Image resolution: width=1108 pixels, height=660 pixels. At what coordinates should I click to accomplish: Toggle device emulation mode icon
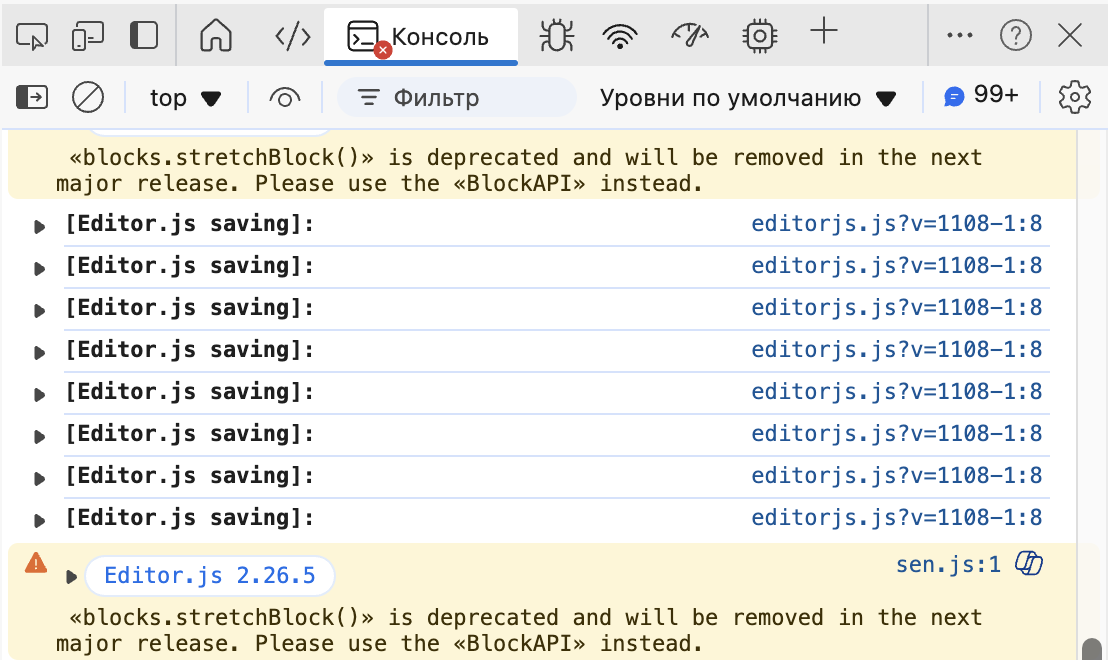[88, 37]
